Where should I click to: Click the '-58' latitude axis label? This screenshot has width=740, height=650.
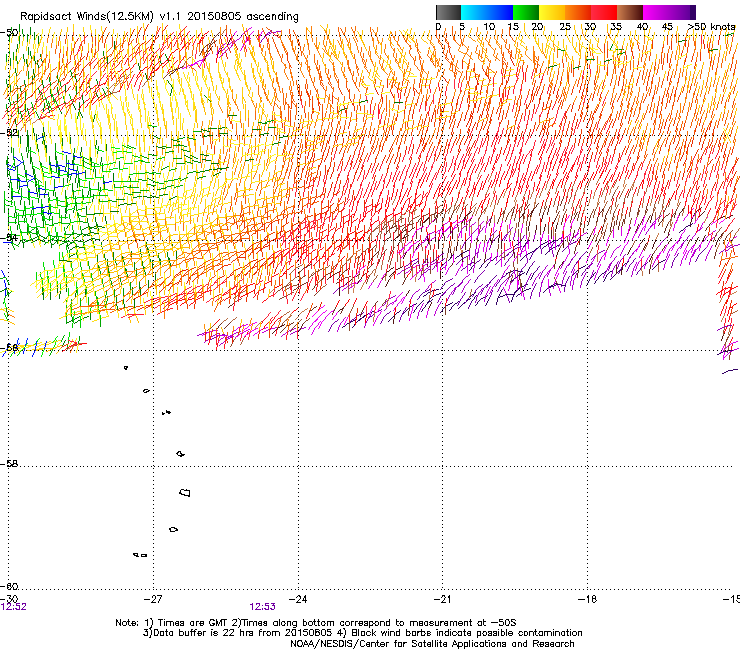click(9, 464)
